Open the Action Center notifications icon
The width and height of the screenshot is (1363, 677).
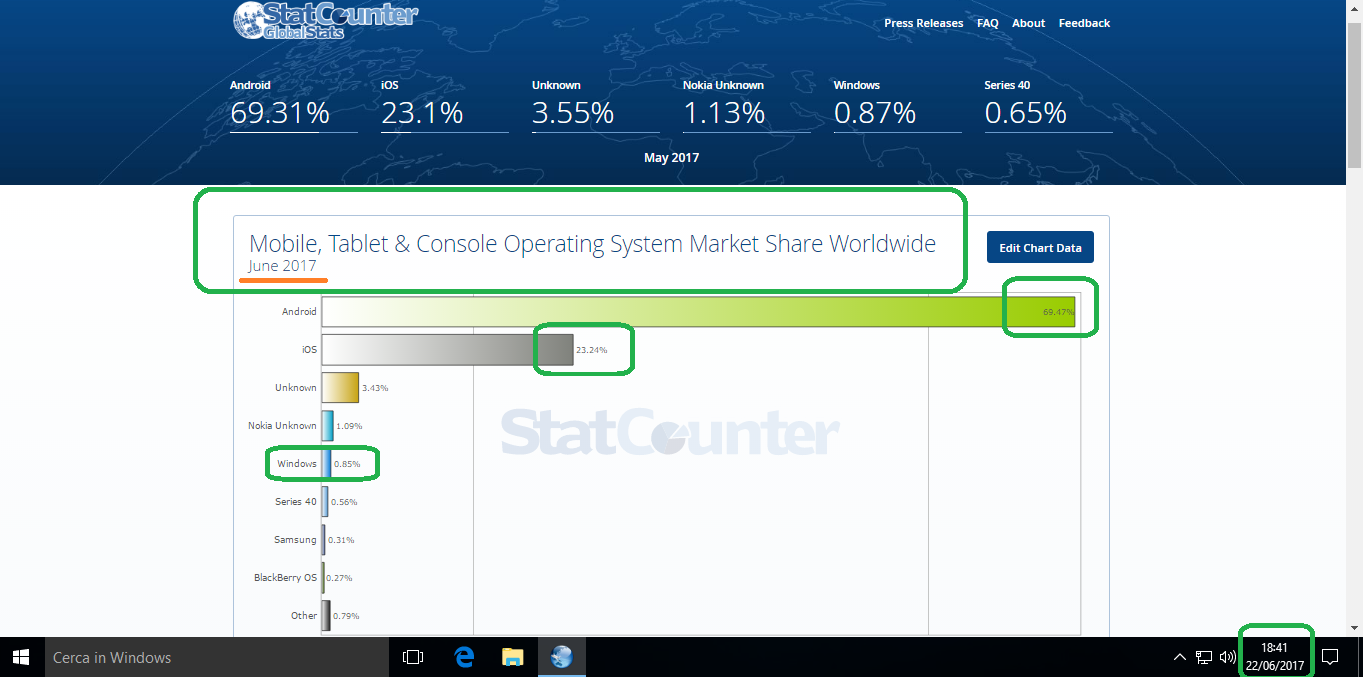pyautogui.click(x=1330, y=657)
